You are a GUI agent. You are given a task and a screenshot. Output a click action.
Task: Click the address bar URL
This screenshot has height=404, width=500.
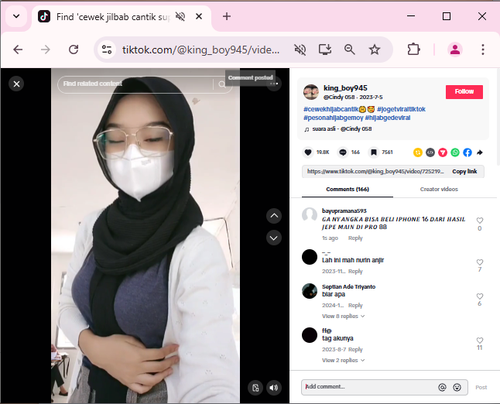coord(201,50)
